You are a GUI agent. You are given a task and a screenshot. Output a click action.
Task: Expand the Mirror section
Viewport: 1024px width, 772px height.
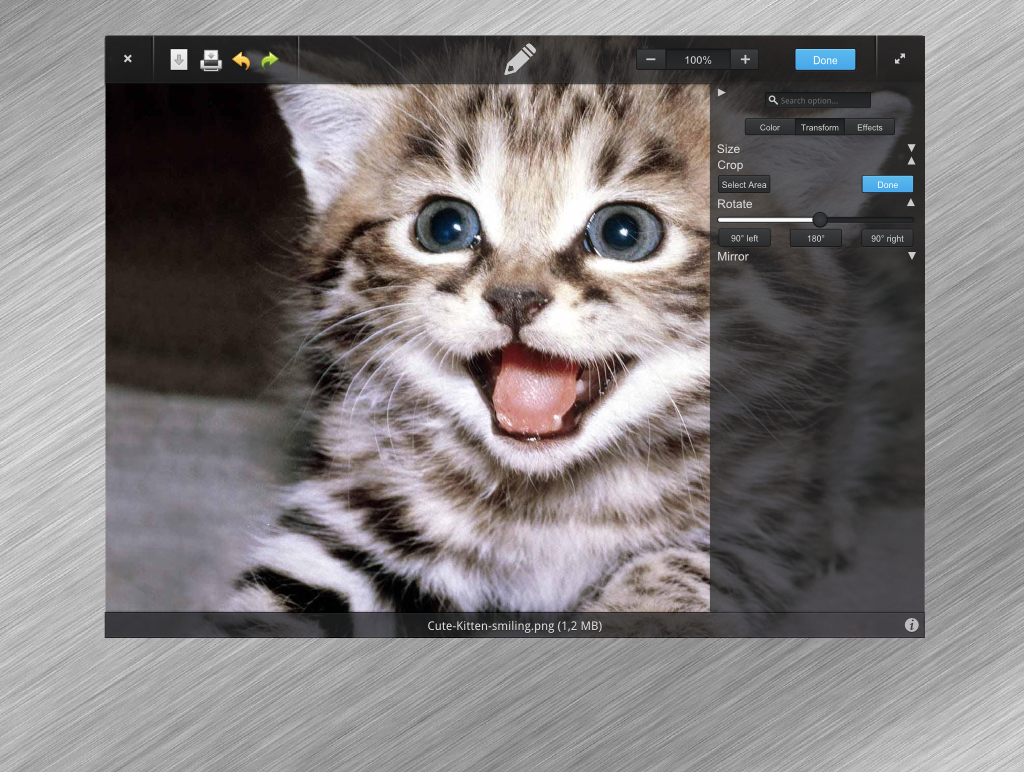911,256
